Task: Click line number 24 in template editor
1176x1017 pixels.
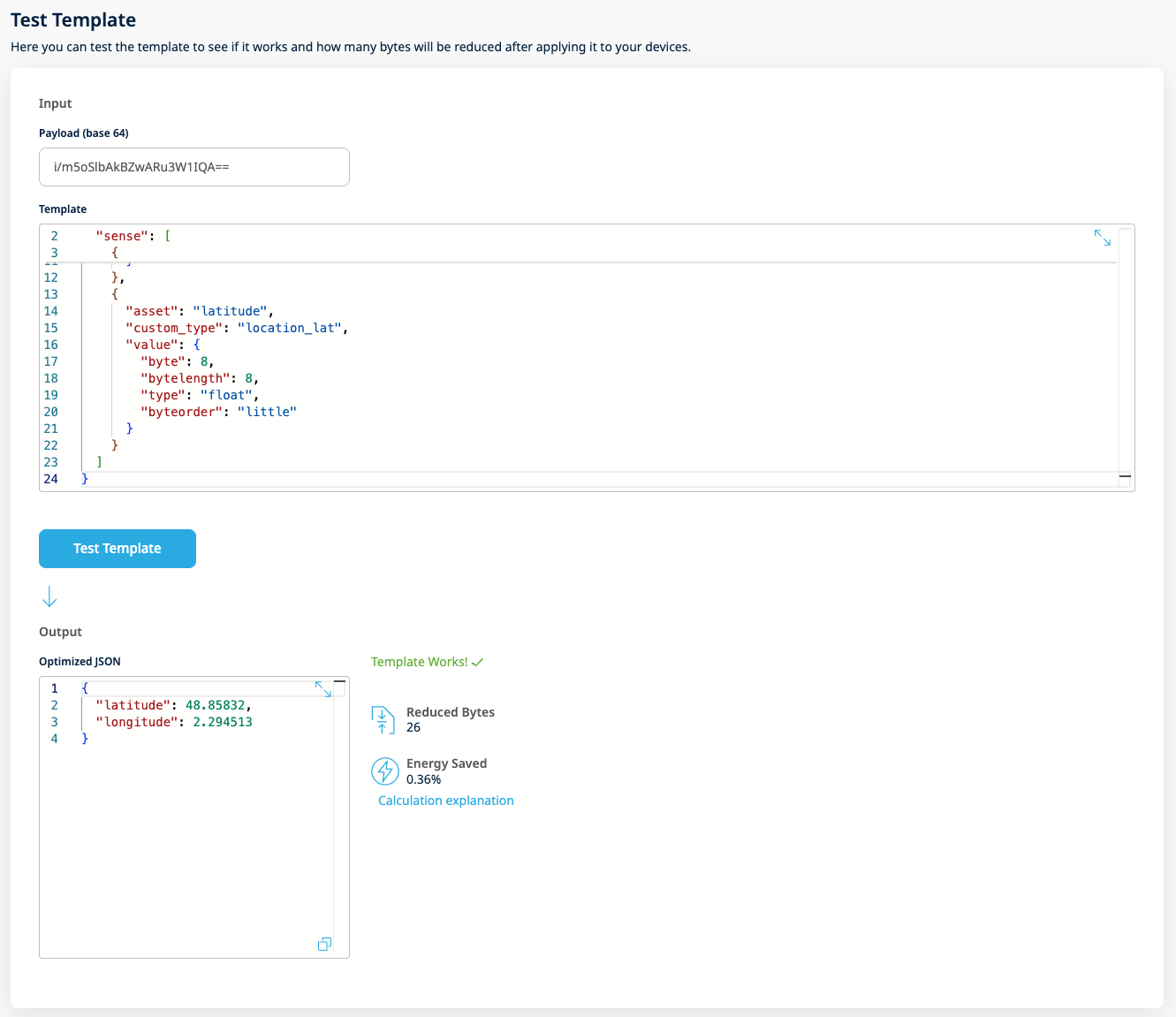Action: click(51, 479)
